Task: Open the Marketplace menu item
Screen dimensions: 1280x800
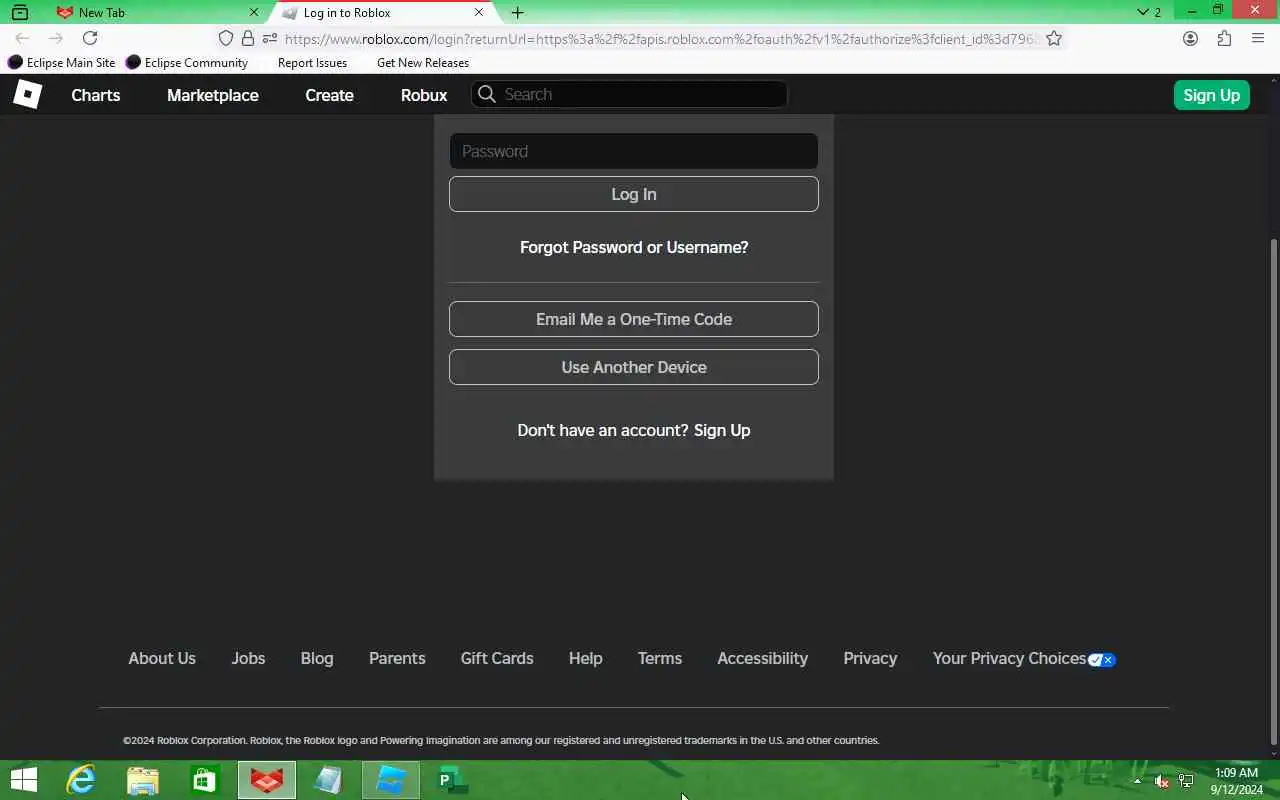Action: [x=213, y=95]
